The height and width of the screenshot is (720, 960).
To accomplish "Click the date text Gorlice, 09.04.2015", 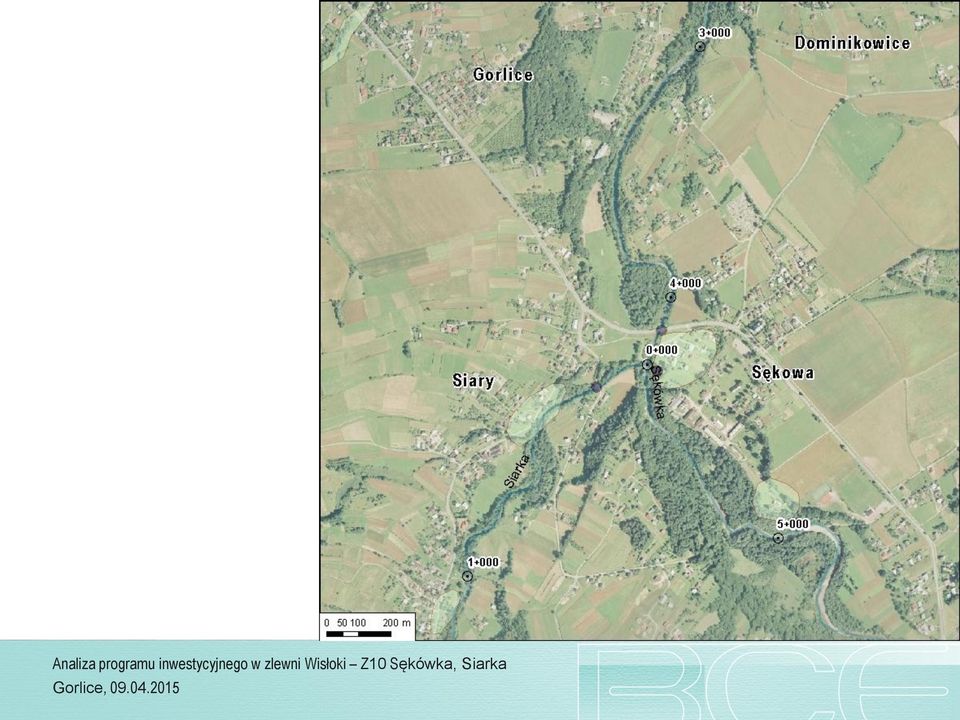I will point(116,688).
